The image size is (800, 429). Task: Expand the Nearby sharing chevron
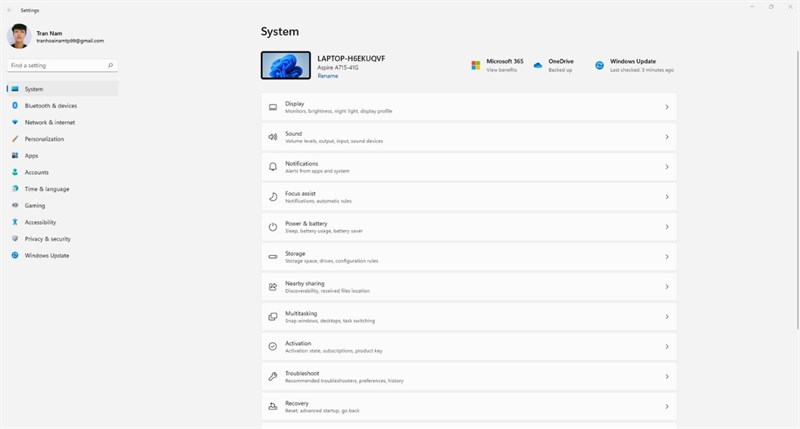(666, 287)
